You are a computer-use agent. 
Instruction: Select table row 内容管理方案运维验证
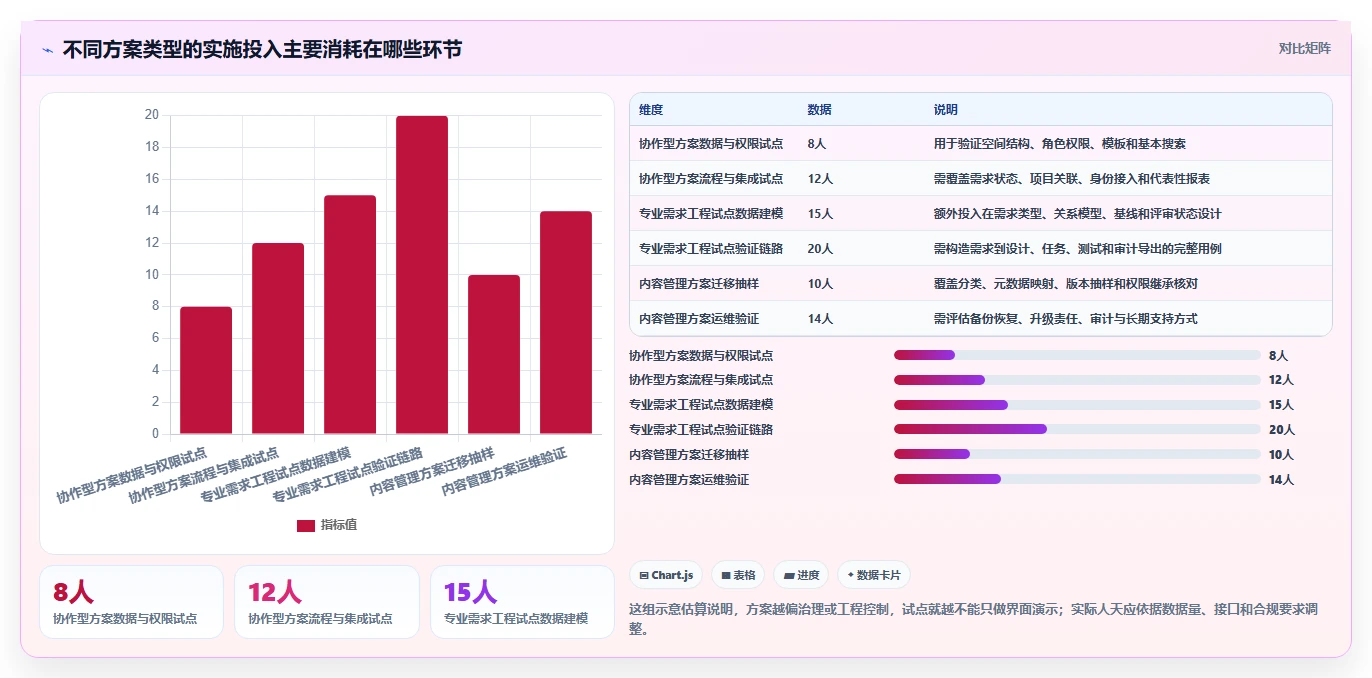tap(981, 319)
